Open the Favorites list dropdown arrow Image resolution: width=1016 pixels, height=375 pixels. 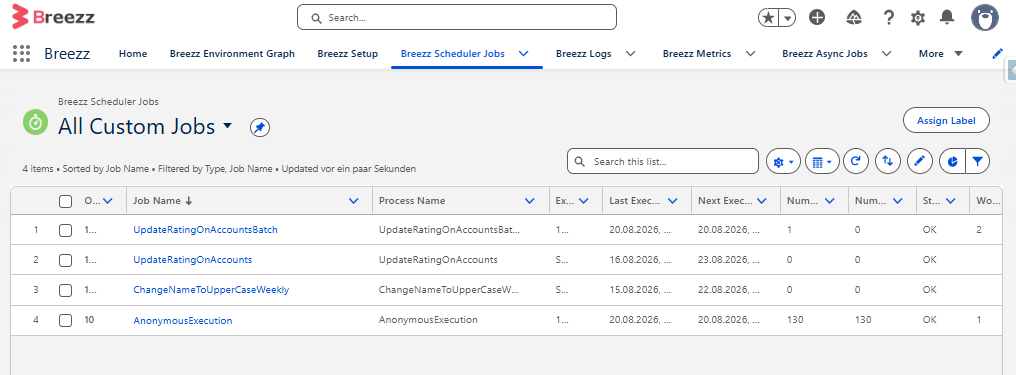(787, 18)
